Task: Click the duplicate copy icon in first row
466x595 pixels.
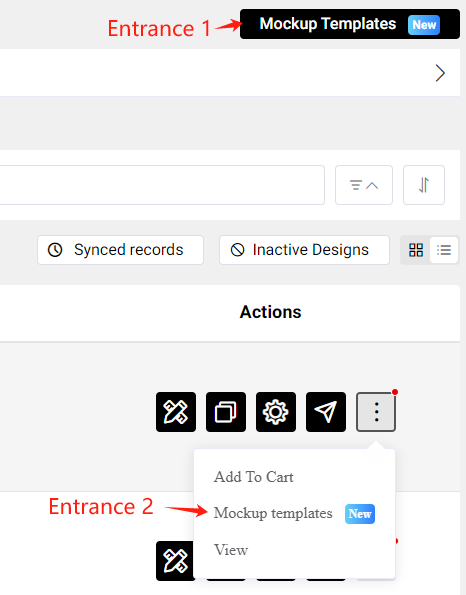Action: click(x=226, y=412)
